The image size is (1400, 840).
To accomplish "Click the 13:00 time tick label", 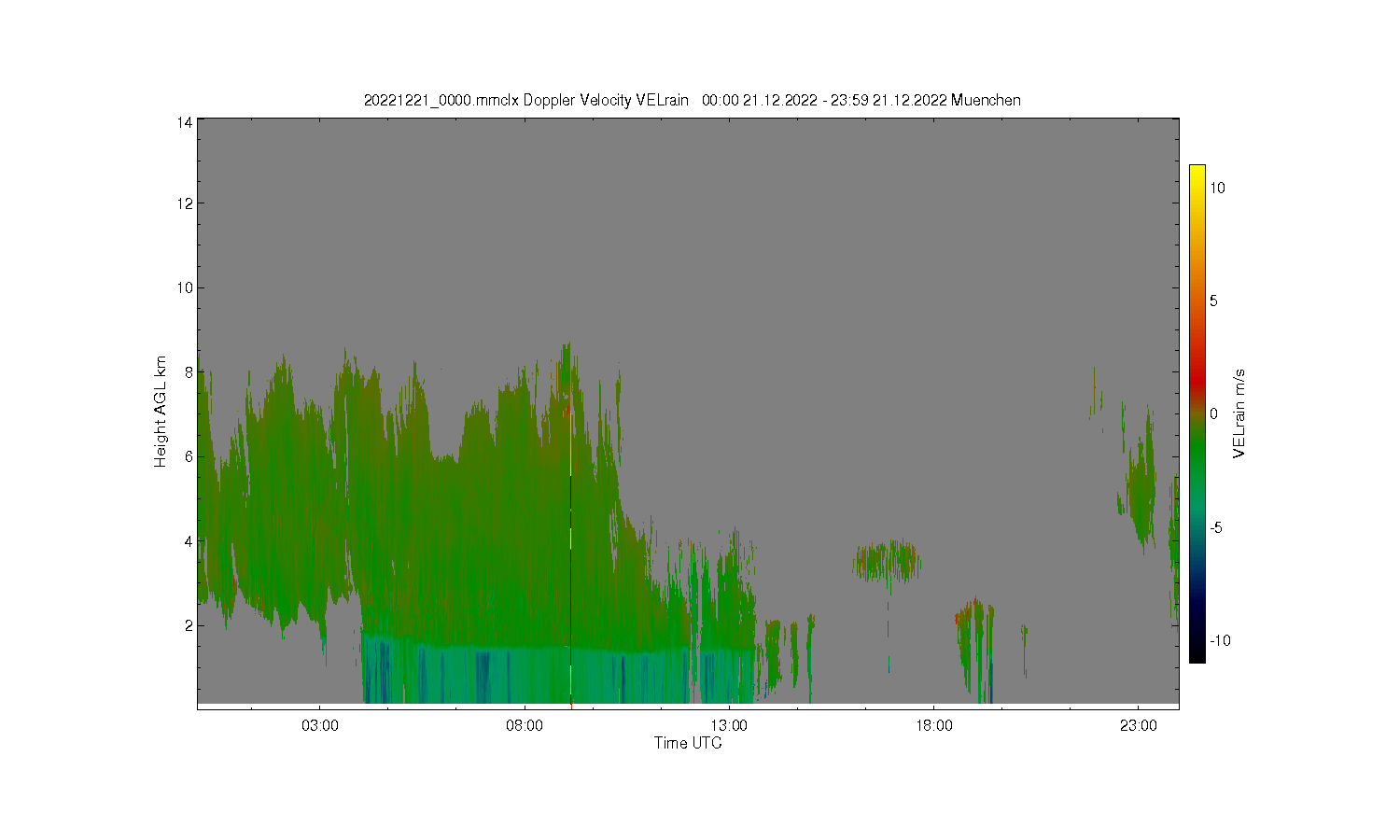I will click(x=729, y=726).
